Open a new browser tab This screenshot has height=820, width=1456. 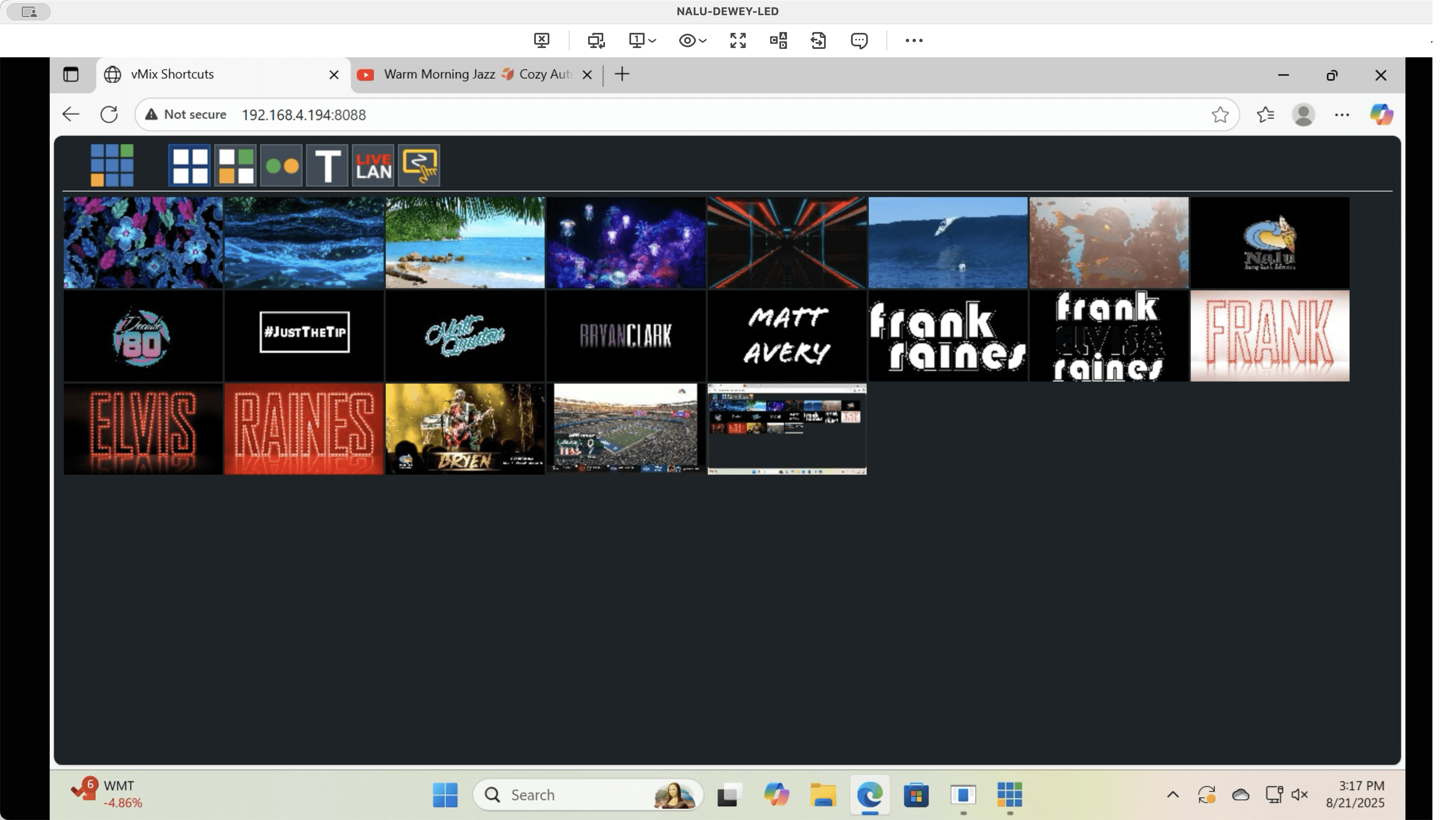[x=622, y=74]
